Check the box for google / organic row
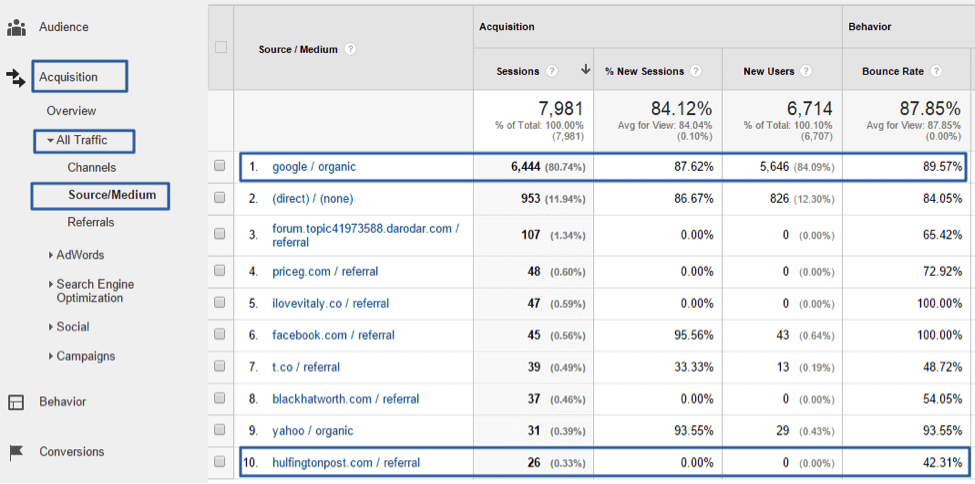The height and width of the screenshot is (484, 975). (219, 166)
